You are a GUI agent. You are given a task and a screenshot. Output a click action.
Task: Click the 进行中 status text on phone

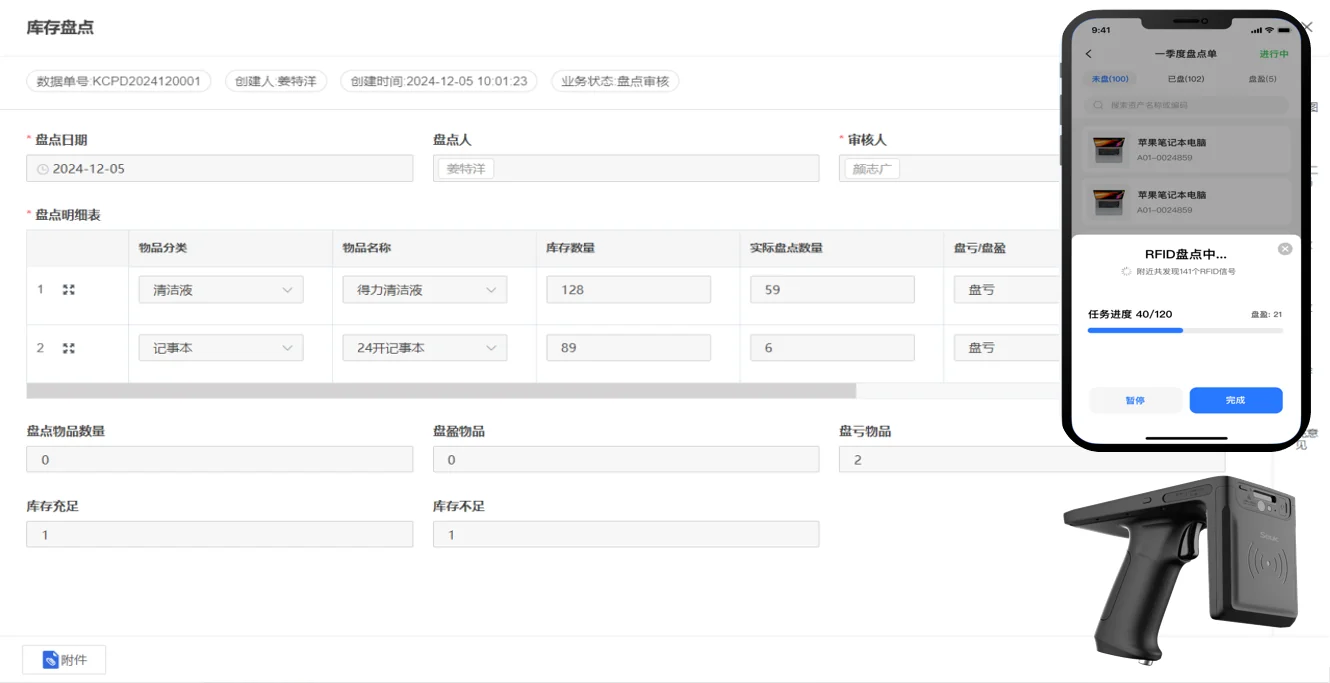click(1274, 54)
